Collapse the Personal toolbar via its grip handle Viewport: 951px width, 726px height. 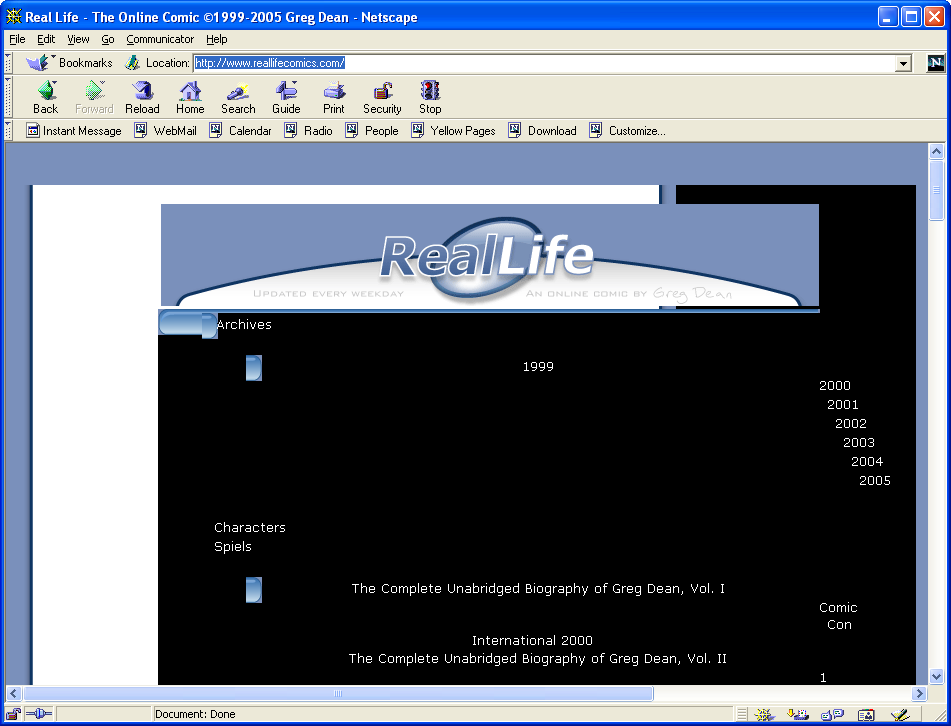click(8, 130)
